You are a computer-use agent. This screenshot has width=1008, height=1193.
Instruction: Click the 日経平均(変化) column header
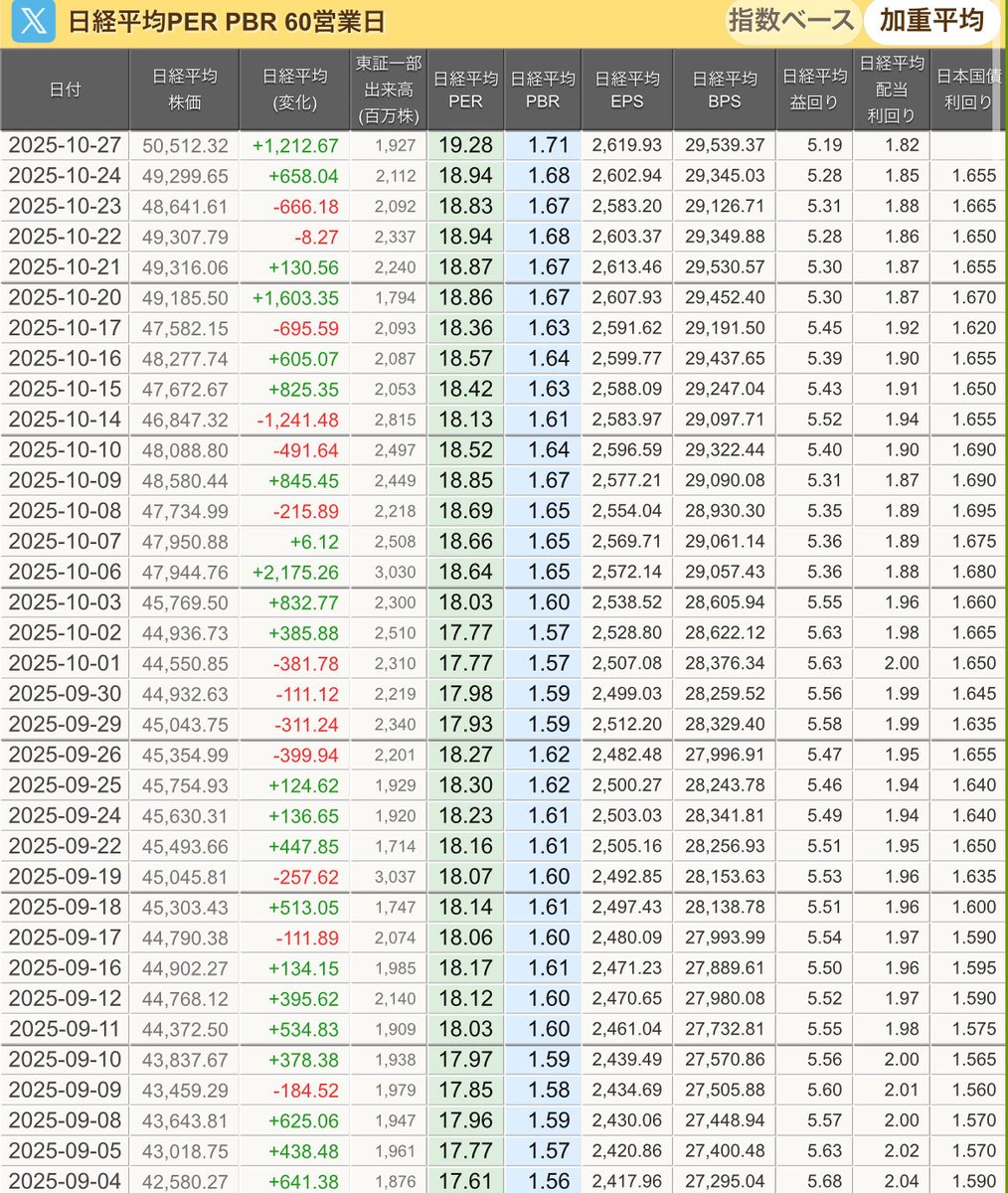coord(294,89)
